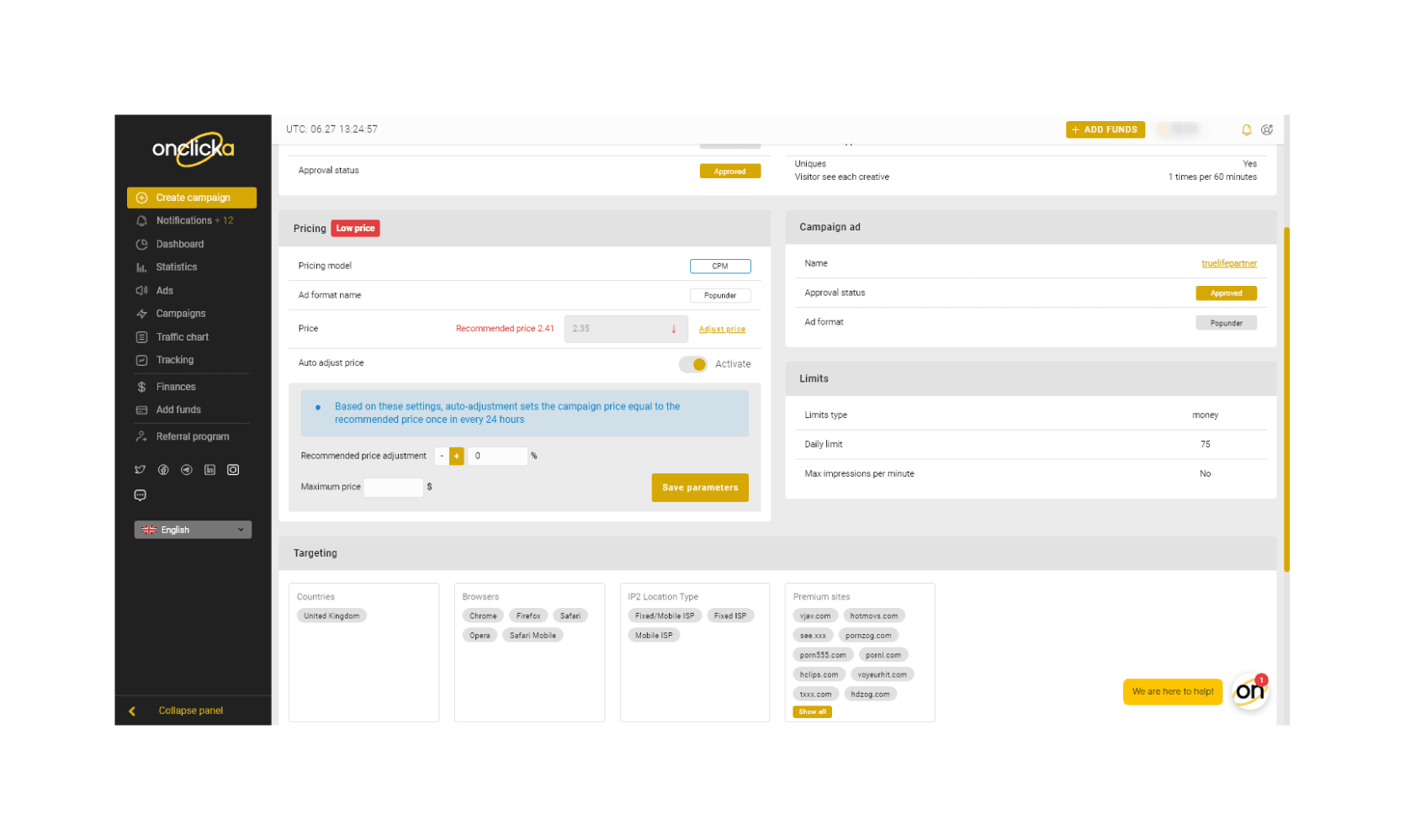The image size is (1405, 840).
Task: Open the English language dropdown
Action: [193, 530]
